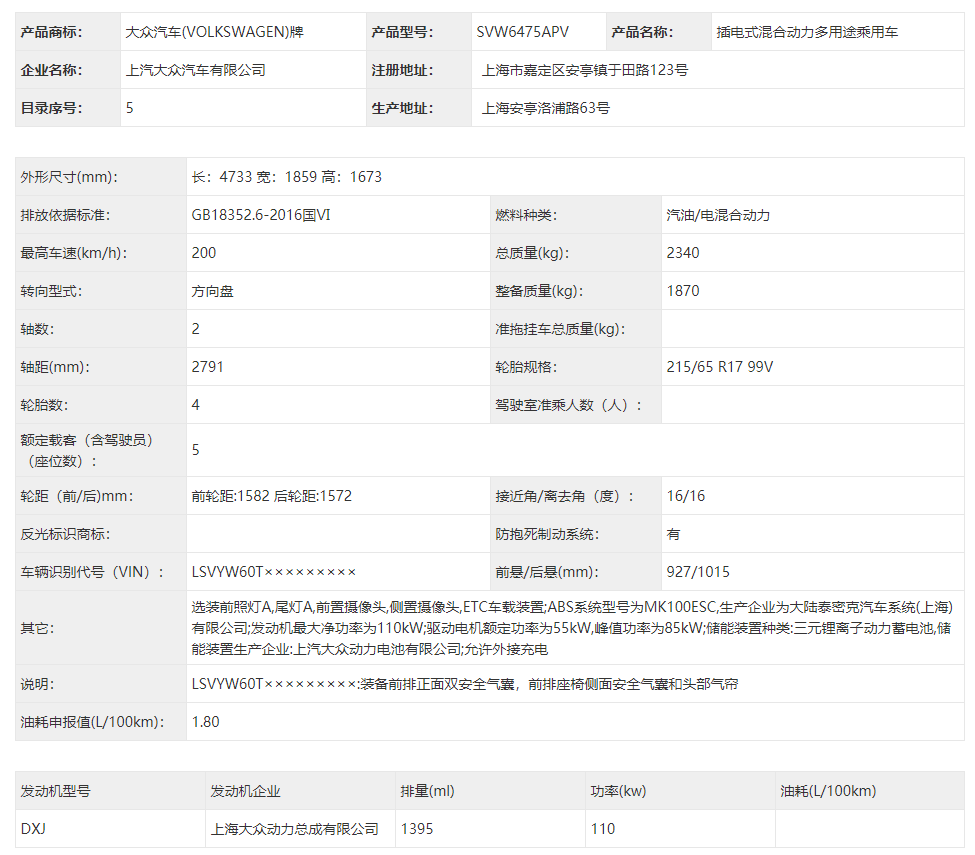The height and width of the screenshot is (855, 975).
Task: Select wheelbase value 2791
Action: click(208, 367)
